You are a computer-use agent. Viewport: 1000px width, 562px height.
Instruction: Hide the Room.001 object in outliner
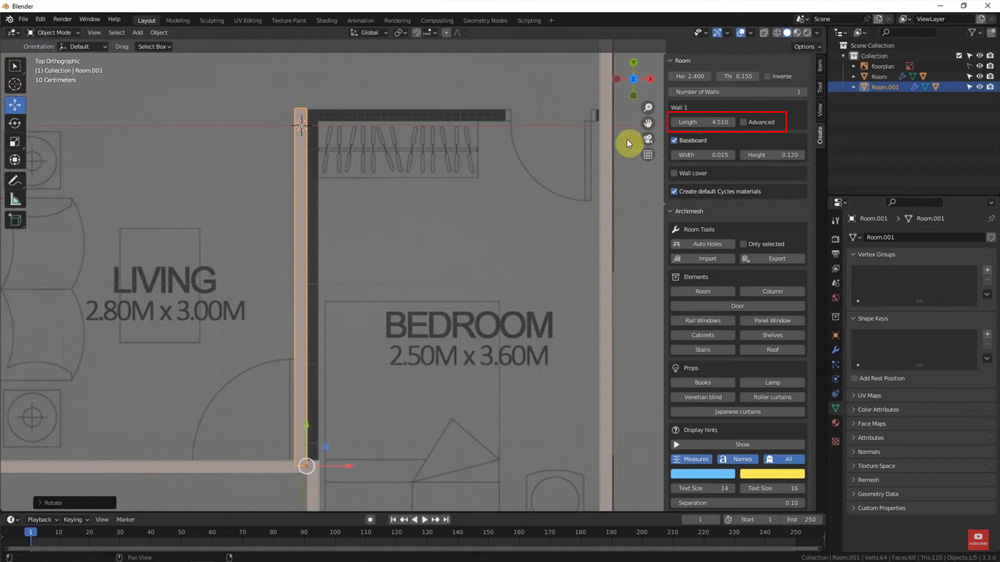click(980, 87)
